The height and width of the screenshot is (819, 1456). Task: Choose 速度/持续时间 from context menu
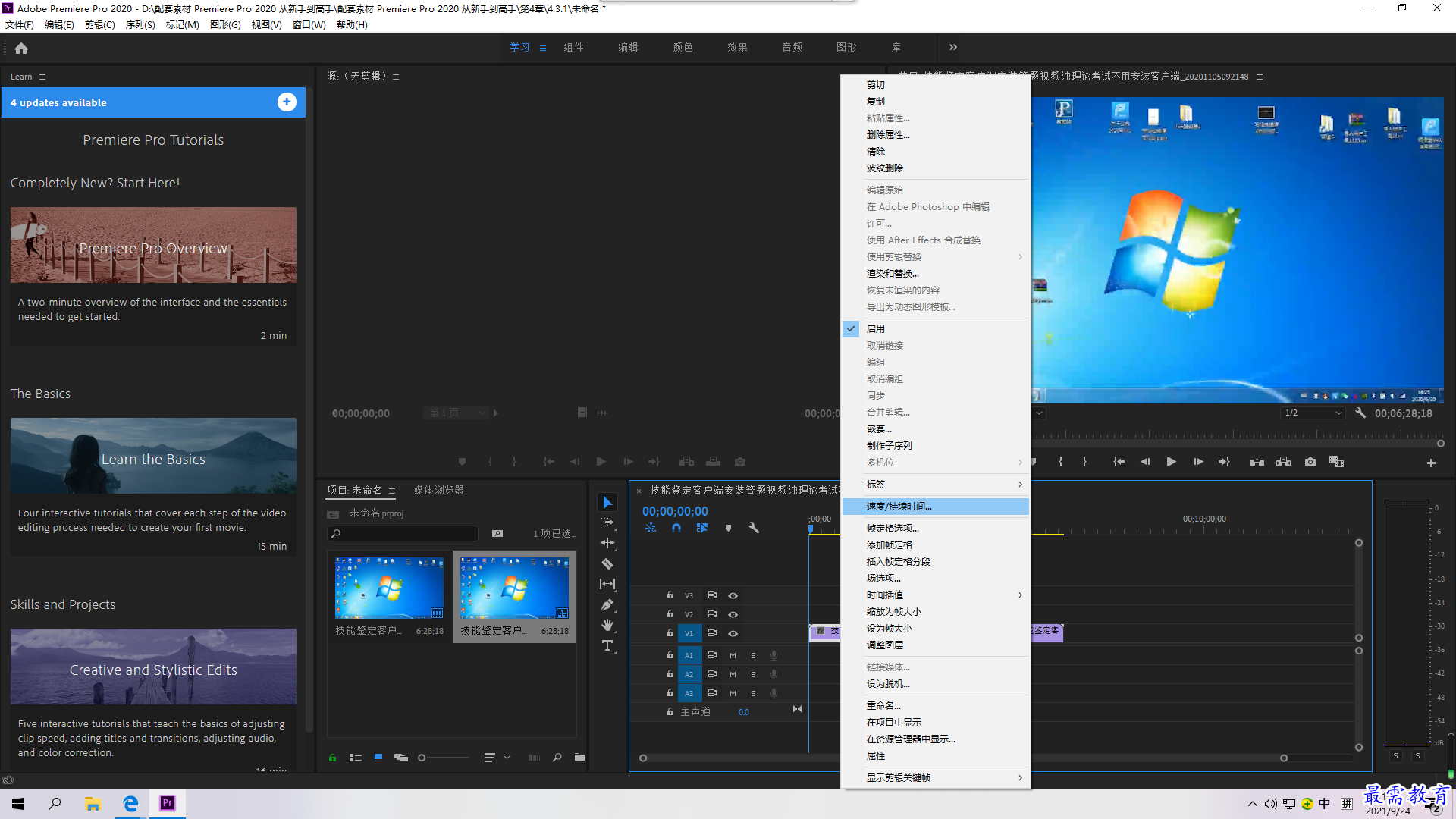pos(936,506)
